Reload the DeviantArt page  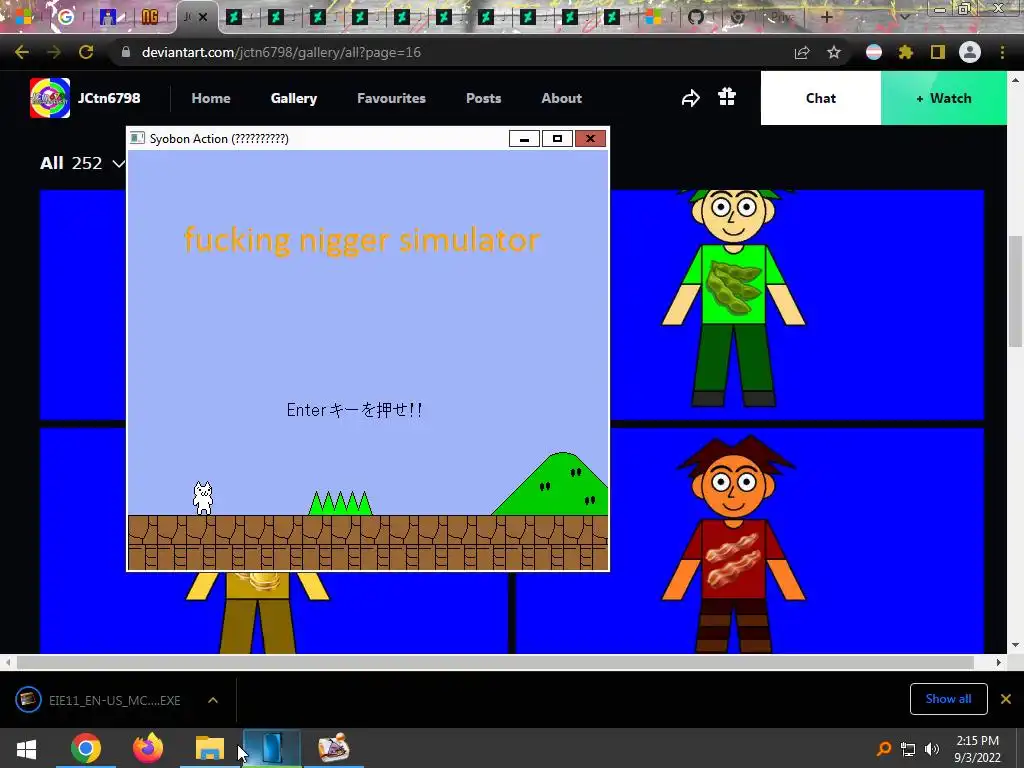[x=86, y=52]
